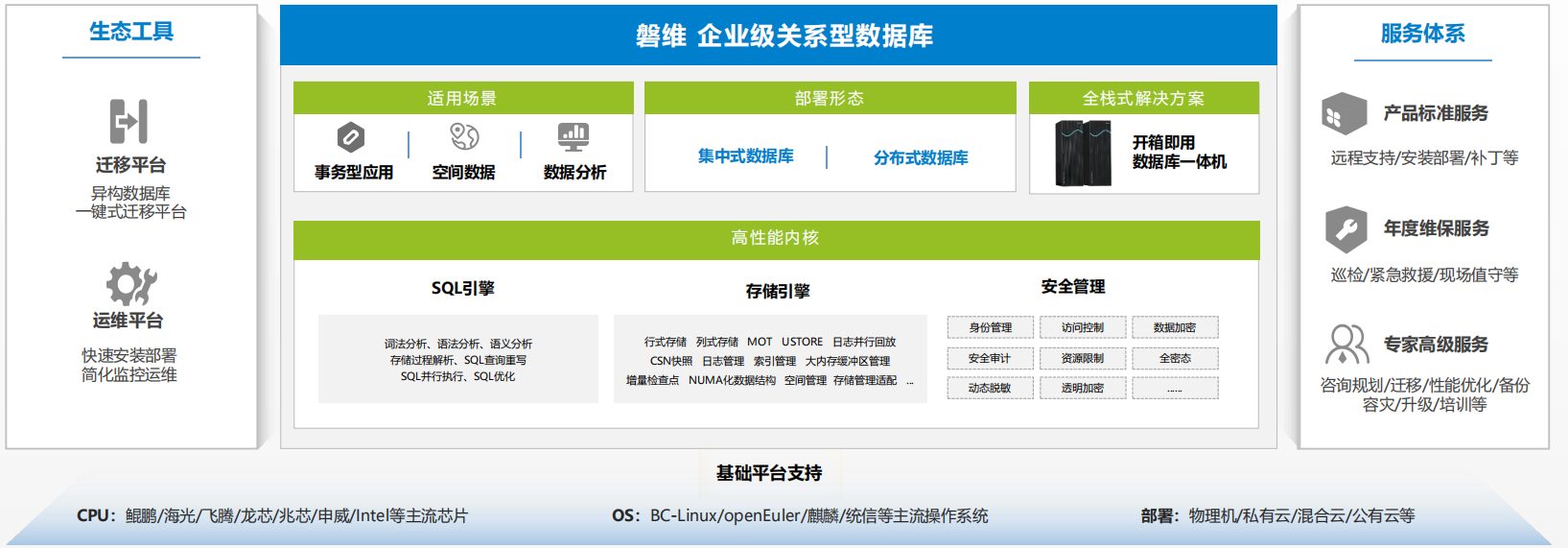Viewport: 1568px width, 548px height.
Task: Click USTORE in storage engine box
Action: 802,342
